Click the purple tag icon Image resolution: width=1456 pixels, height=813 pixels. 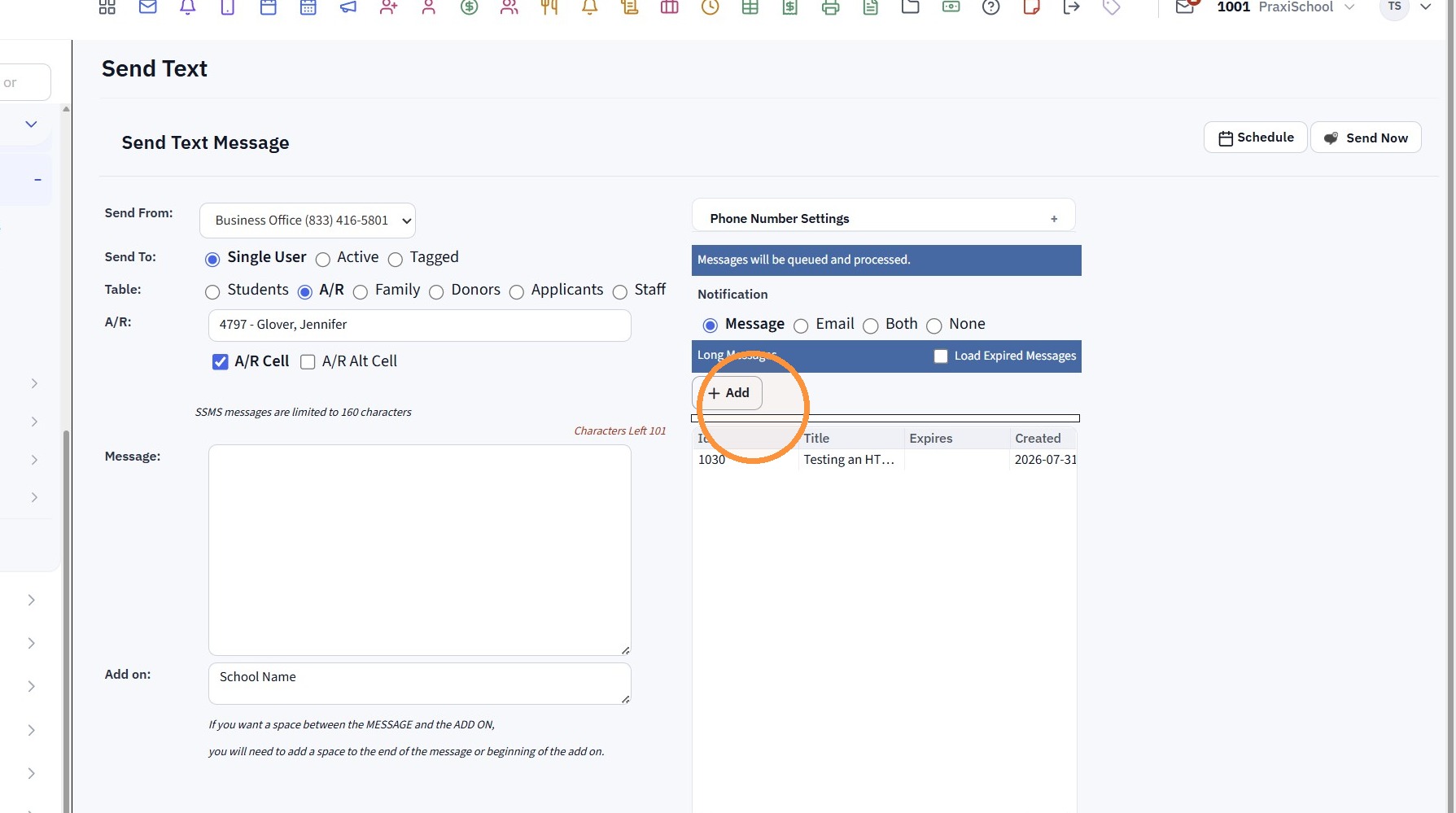[x=1112, y=7]
